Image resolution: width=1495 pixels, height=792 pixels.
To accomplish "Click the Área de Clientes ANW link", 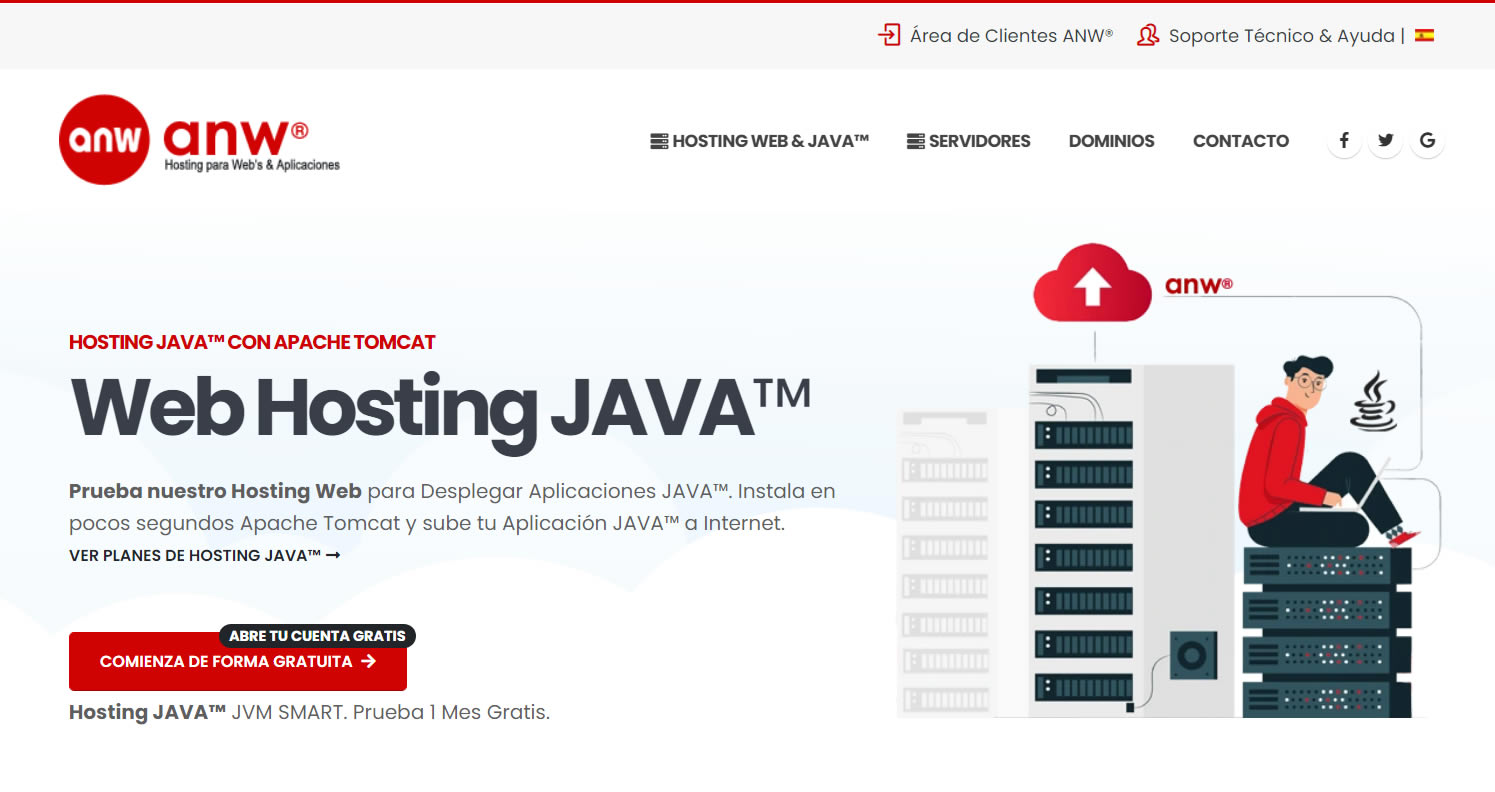I will click(1010, 35).
